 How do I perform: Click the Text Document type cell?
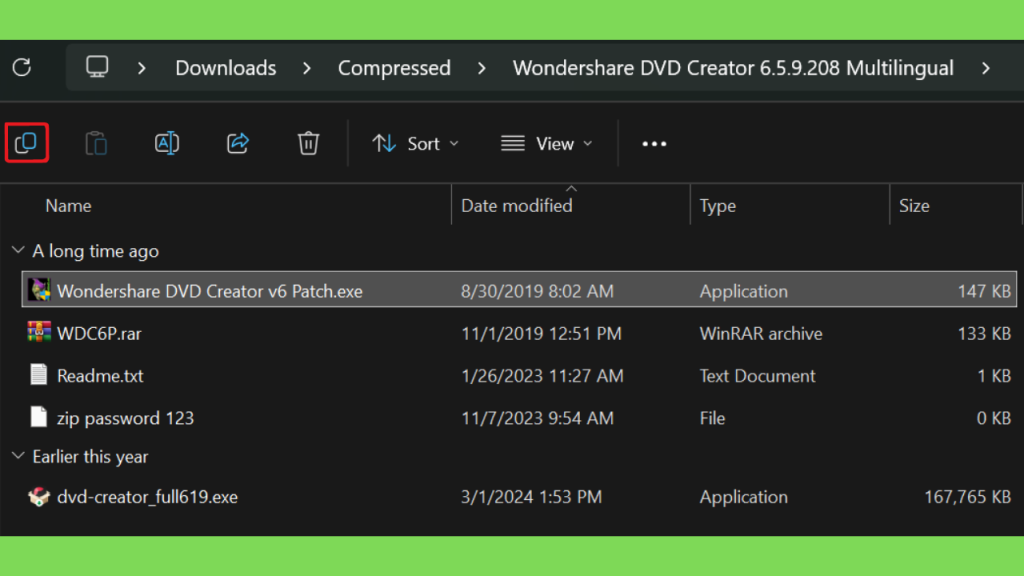click(x=757, y=376)
